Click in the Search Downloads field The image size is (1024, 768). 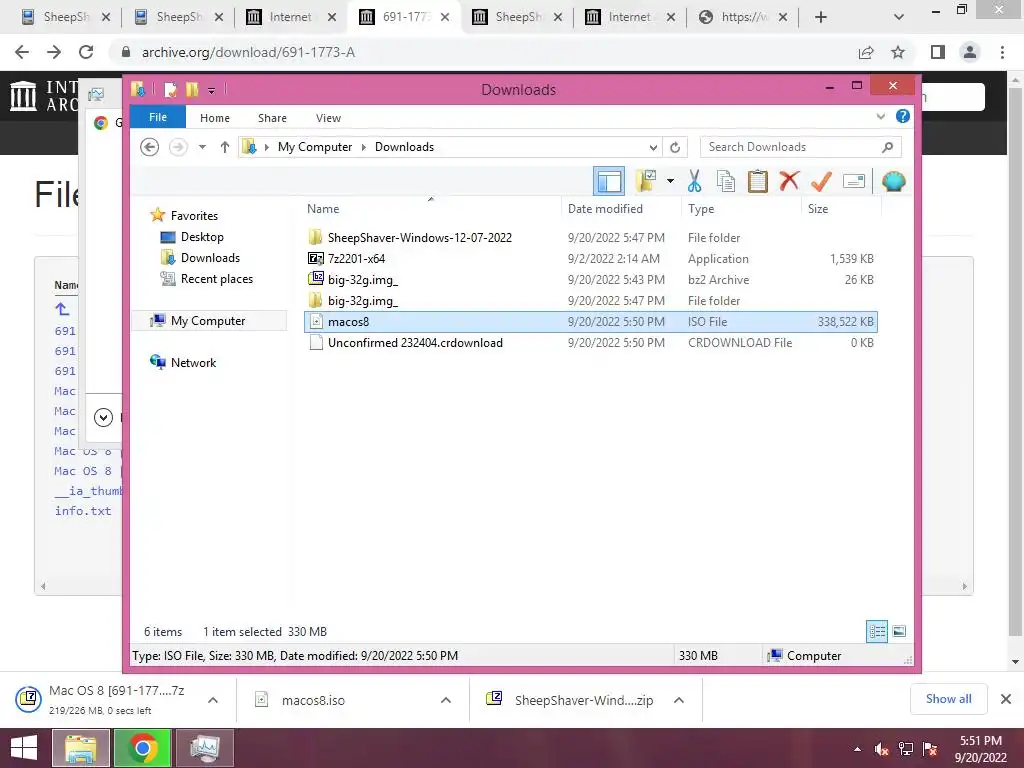(801, 147)
